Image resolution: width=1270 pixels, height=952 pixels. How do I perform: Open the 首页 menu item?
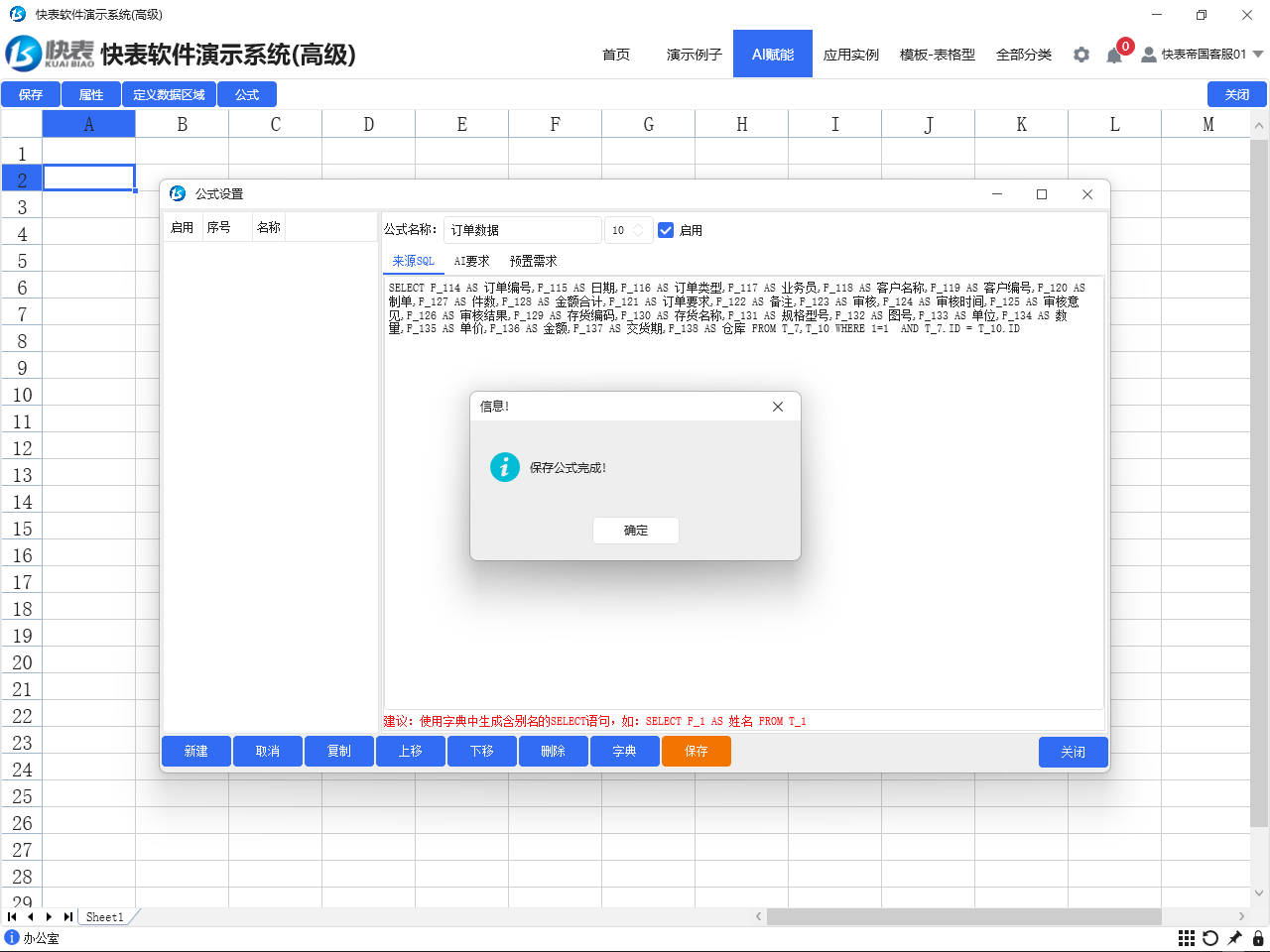616,55
